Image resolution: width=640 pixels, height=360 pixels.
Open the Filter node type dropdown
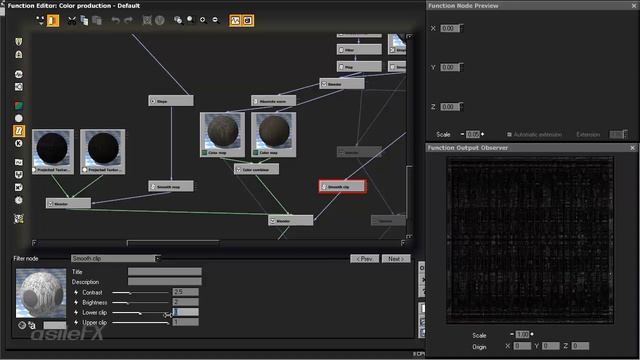click(116, 258)
